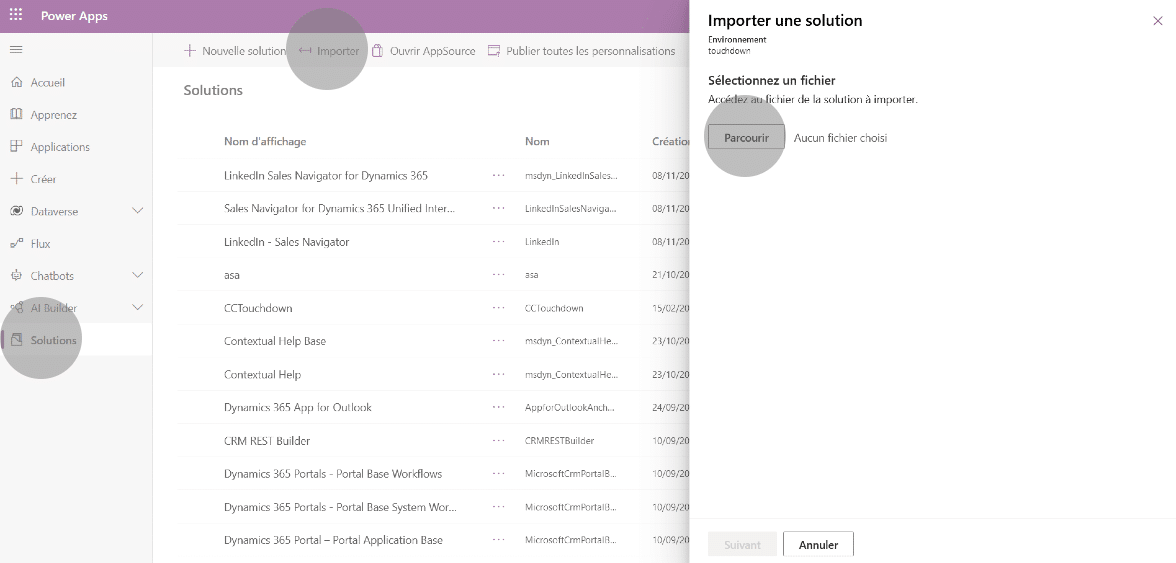Sort by Nom d'affichage column header
The width and height of the screenshot is (1176, 563).
265,142
